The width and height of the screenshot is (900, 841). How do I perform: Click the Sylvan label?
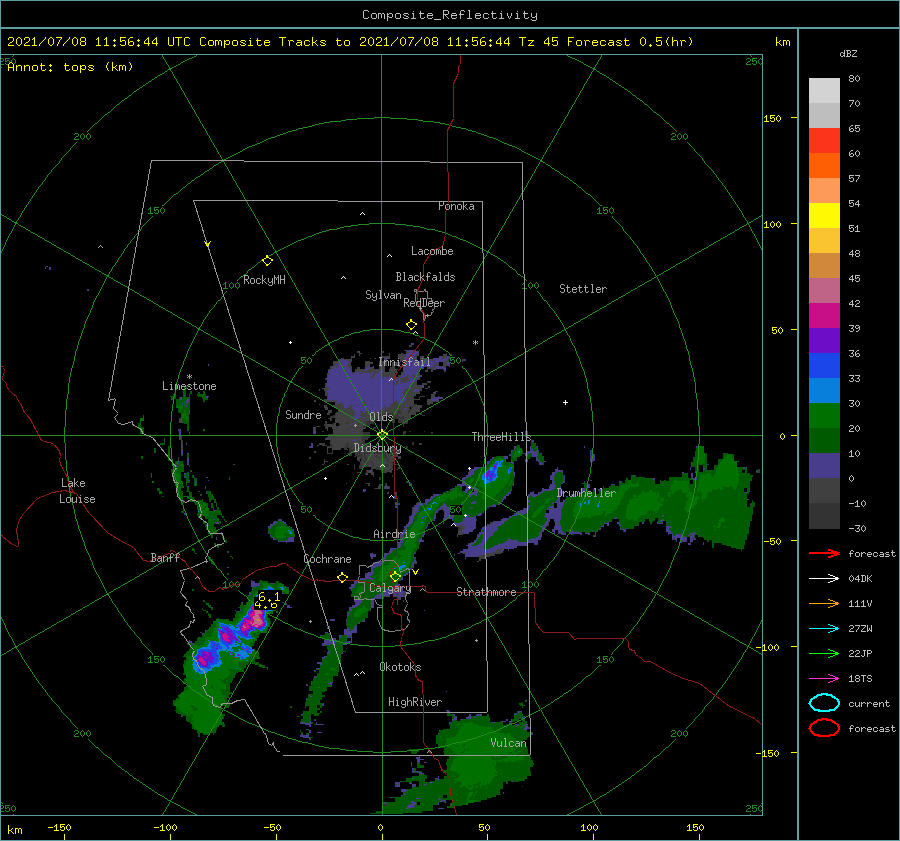pyautogui.click(x=383, y=295)
